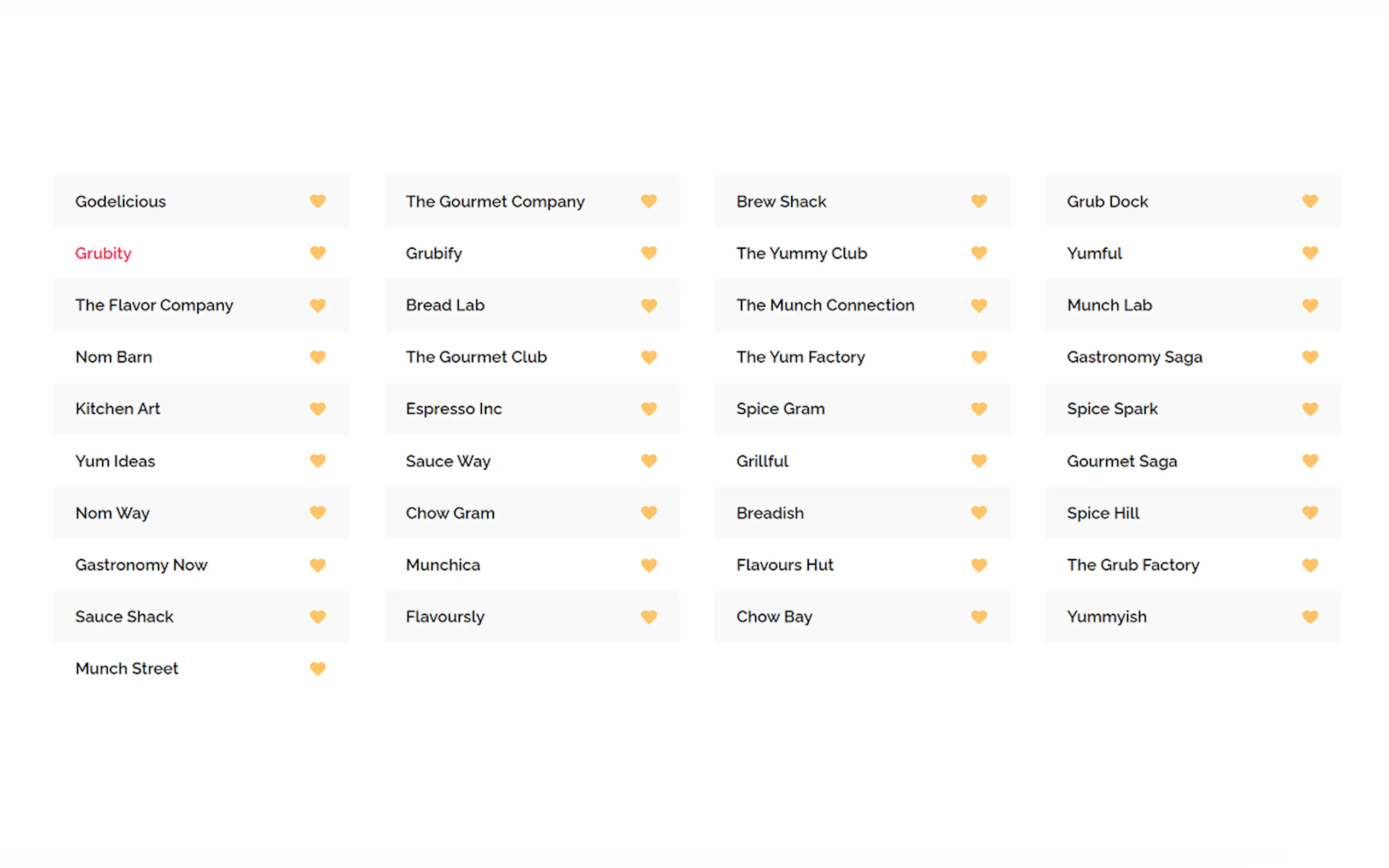Click the heart icon for Munch Street
Screen dimensions: 1389x868
point(318,668)
